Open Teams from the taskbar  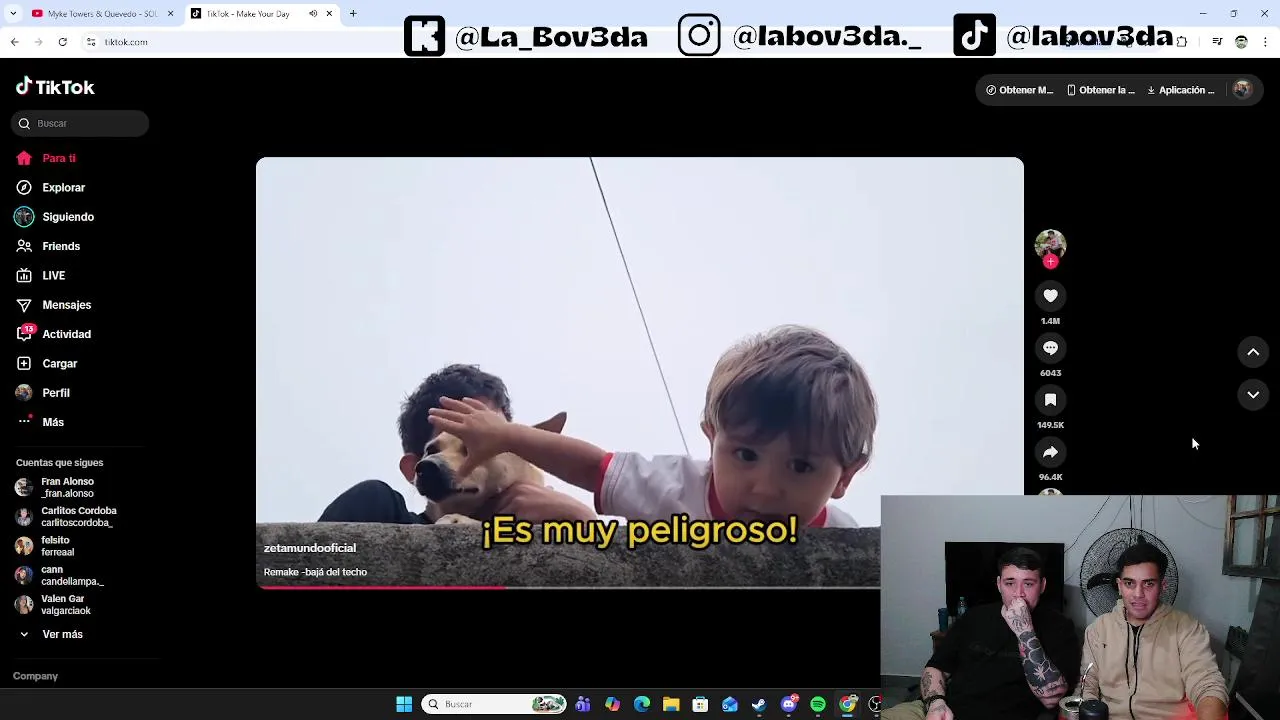(583, 704)
